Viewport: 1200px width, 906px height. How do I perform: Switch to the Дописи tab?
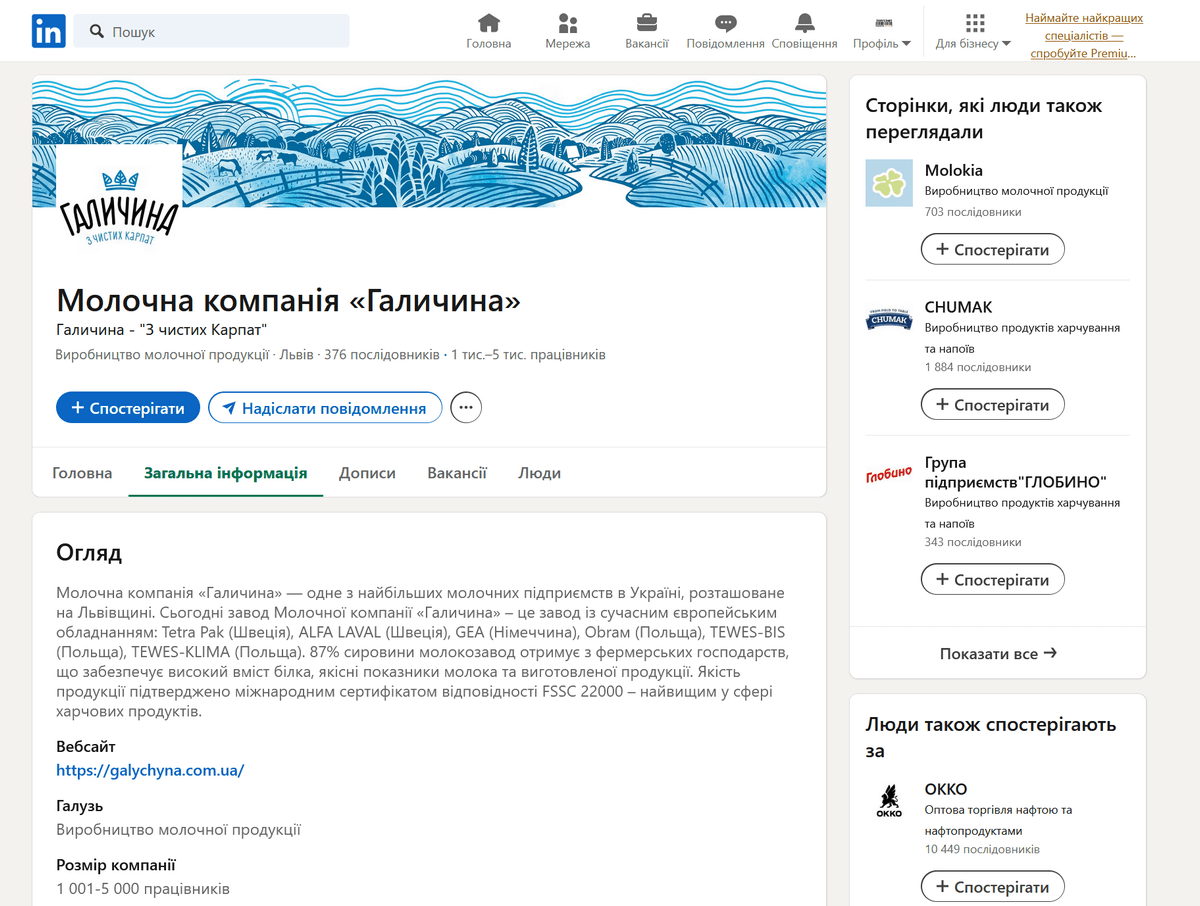(367, 472)
